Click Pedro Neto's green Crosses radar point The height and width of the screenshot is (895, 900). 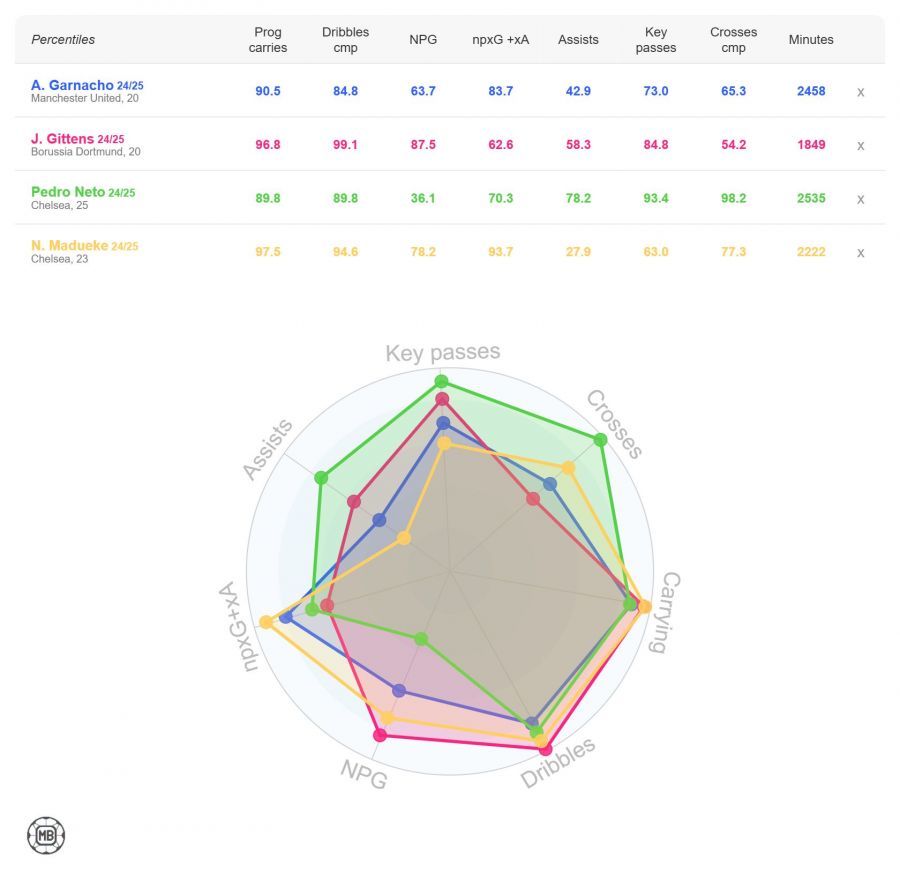[600, 440]
